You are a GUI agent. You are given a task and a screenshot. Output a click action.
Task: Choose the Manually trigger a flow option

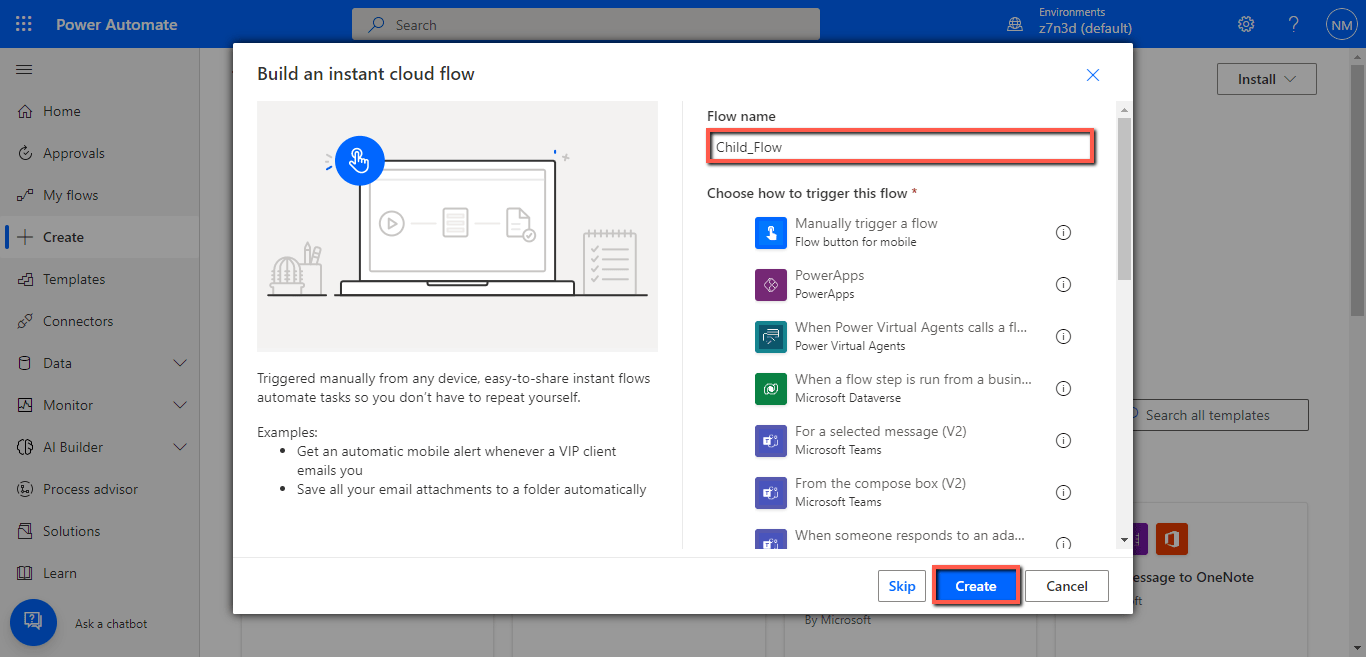pos(913,232)
